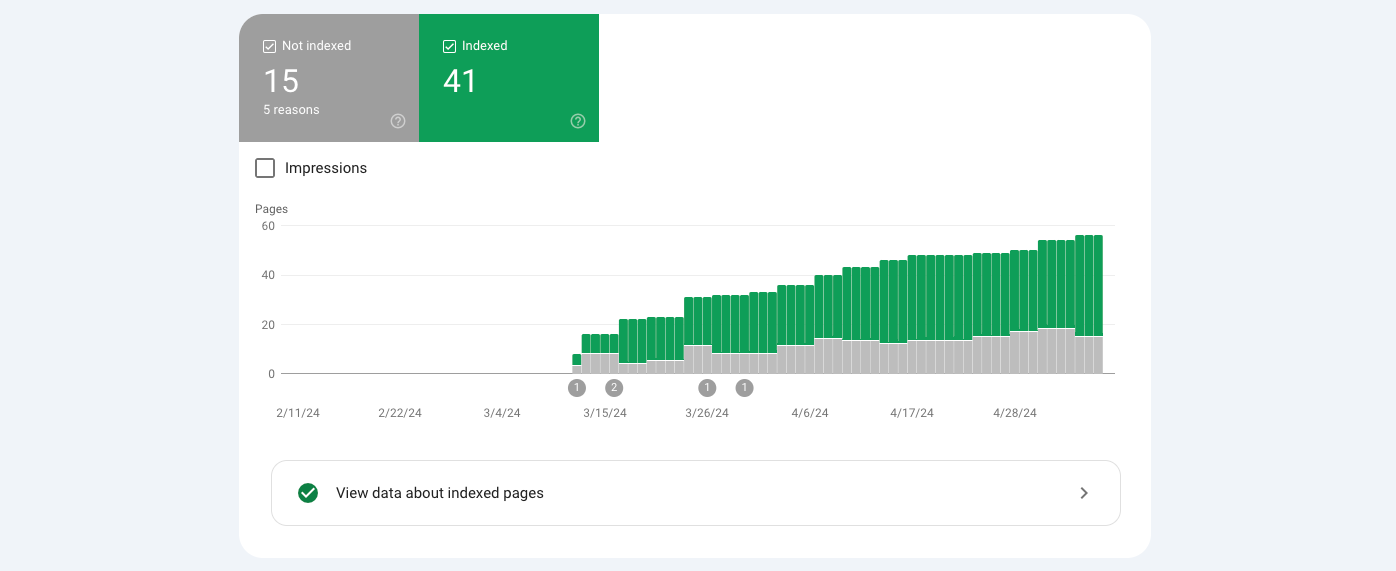Click the 5 reasons text
Screen dimensions: 1396x571
click(x=291, y=110)
